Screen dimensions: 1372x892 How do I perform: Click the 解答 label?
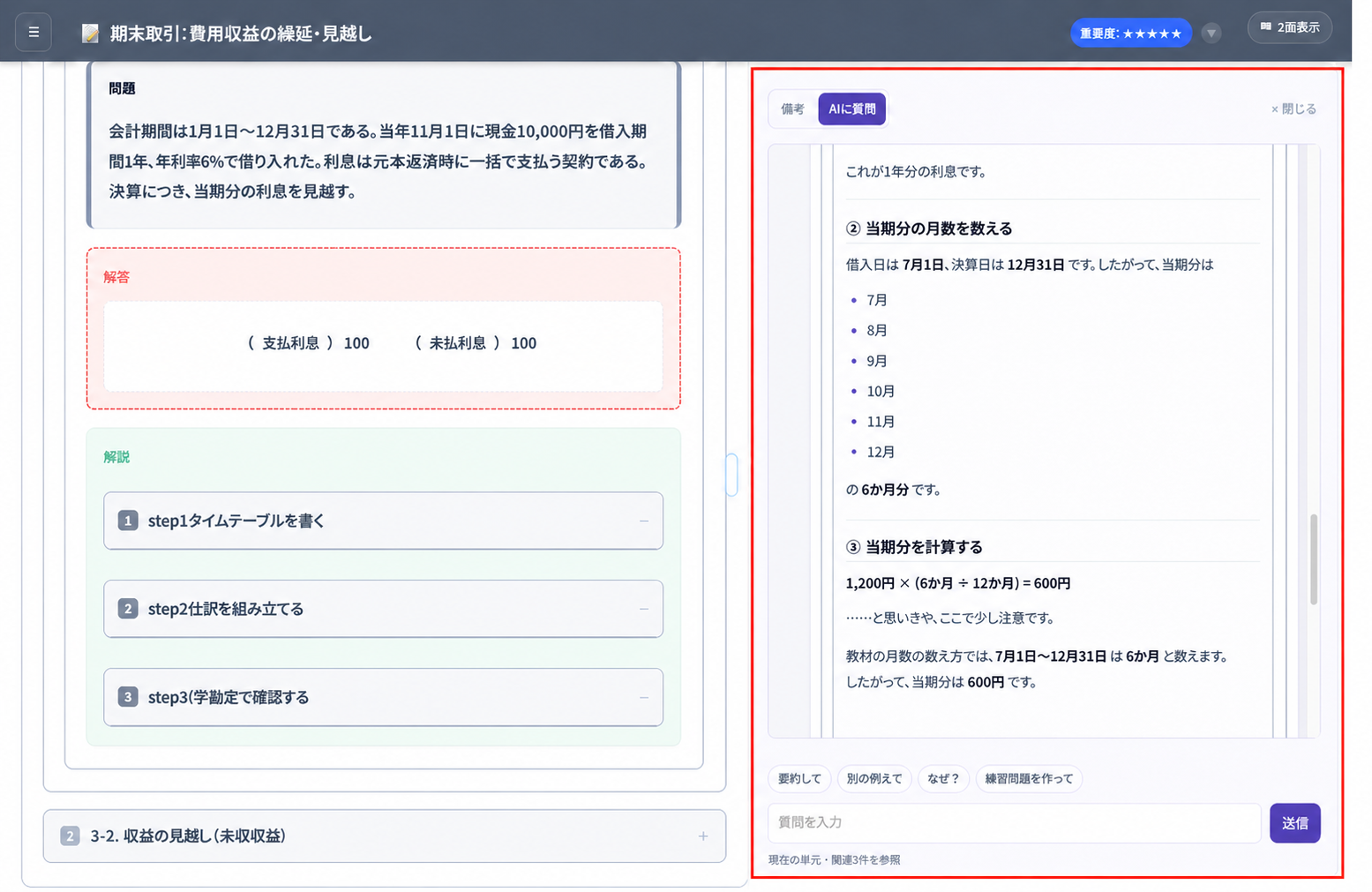click(x=116, y=277)
